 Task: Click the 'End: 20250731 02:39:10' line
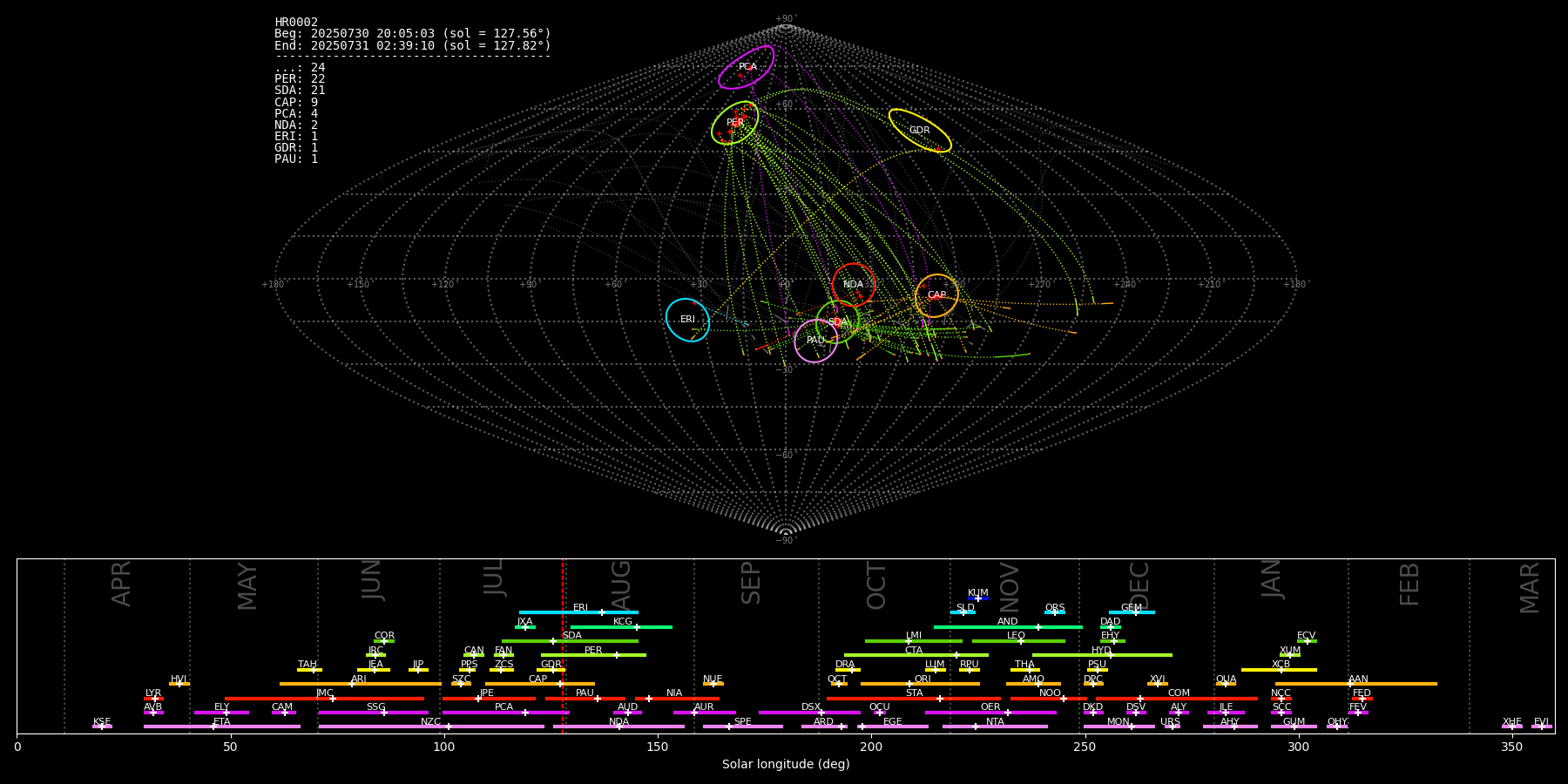click(x=413, y=45)
